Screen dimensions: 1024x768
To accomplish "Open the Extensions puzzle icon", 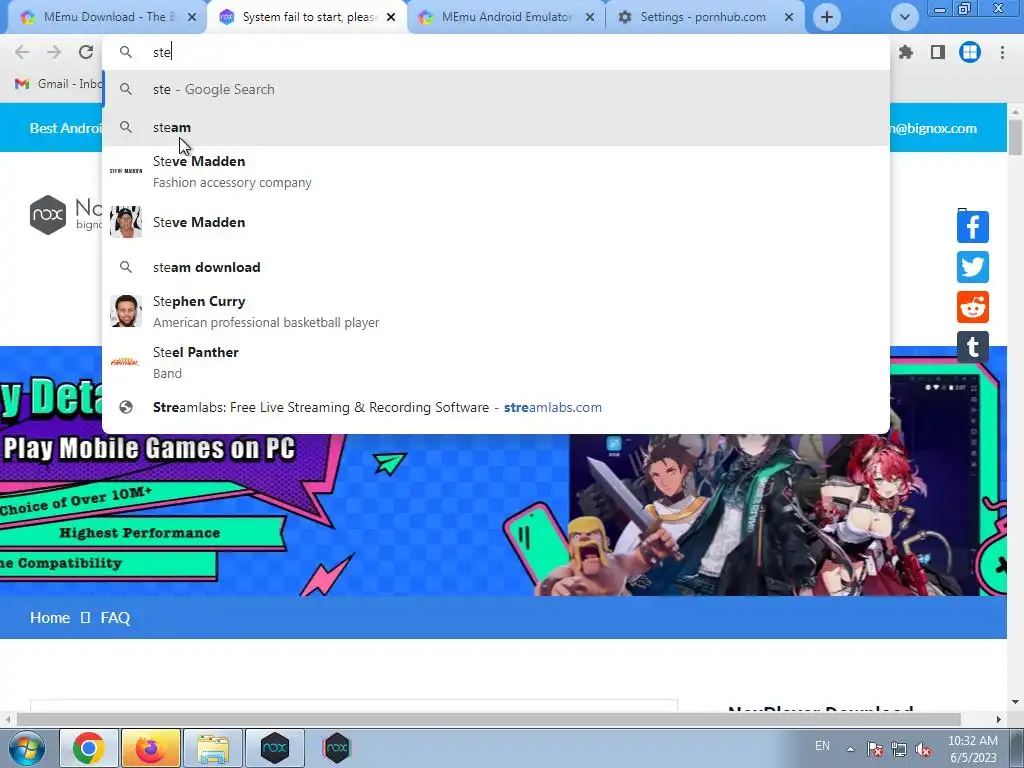I will coord(906,52).
